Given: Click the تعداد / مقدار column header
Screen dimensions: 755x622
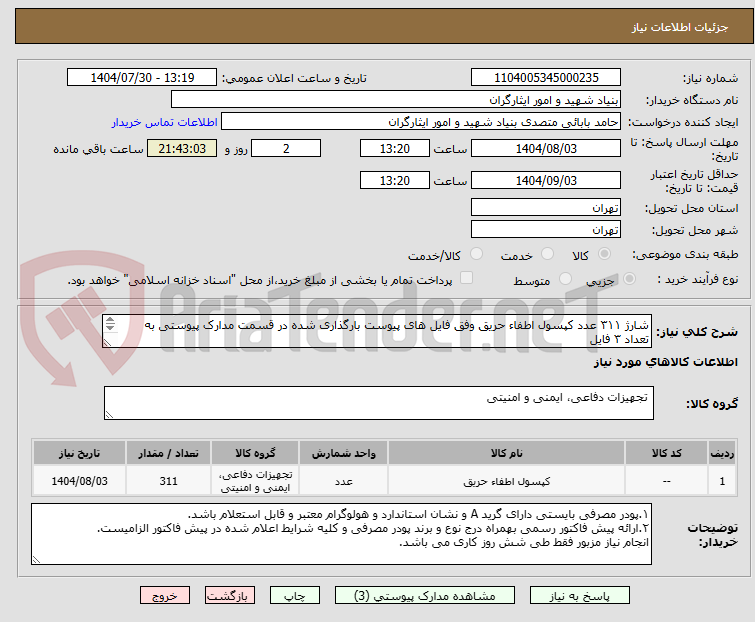Looking at the screenshot, I should tap(168, 453).
